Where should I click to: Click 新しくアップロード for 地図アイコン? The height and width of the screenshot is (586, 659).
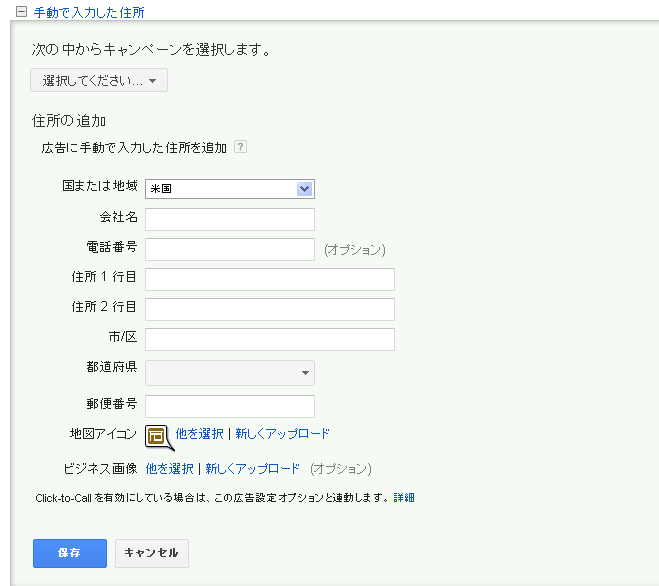click(x=282, y=434)
